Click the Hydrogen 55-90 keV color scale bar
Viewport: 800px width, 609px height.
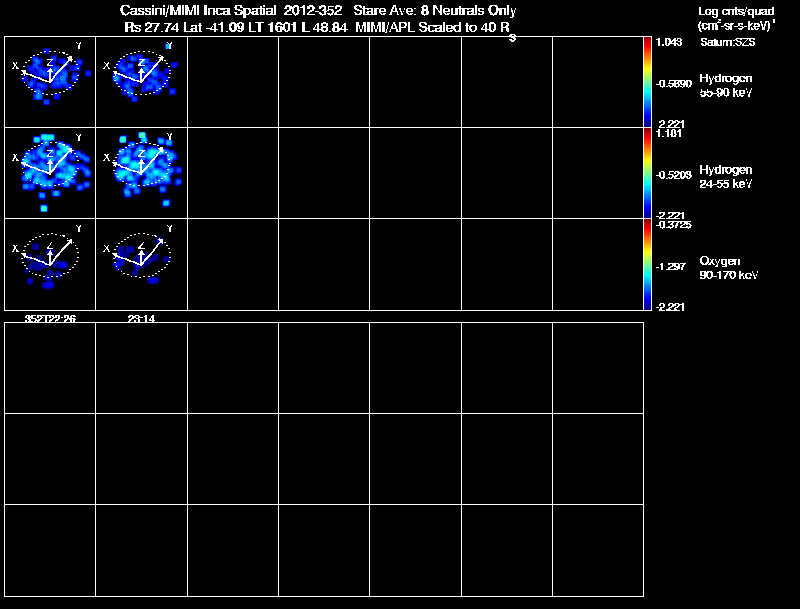pyautogui.click(x=647, y=82)
